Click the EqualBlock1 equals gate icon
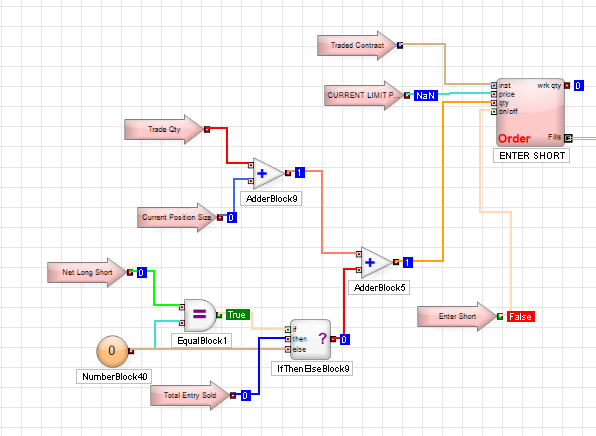Viewport: 596px width, 436px height. pos(200,315)
